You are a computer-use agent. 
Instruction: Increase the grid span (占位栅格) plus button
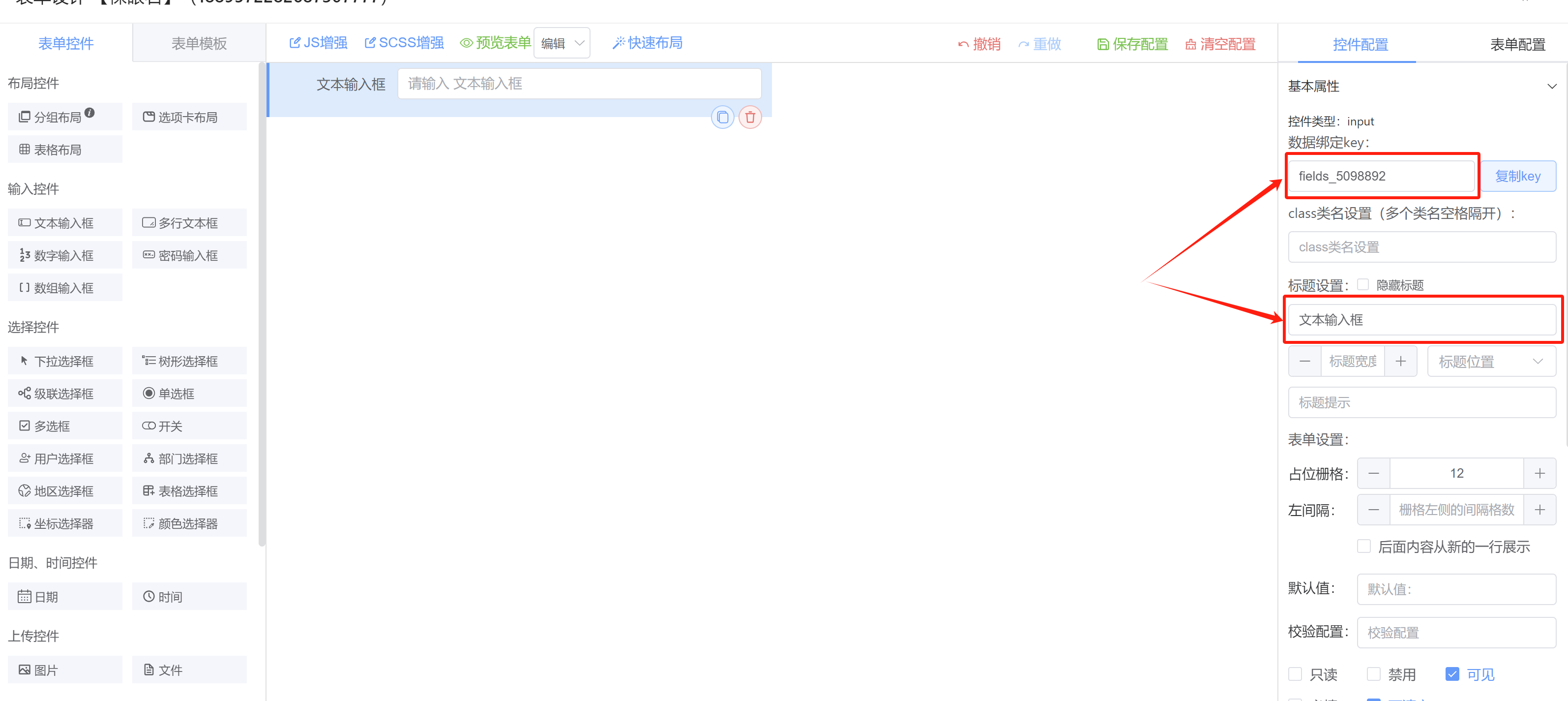(1539, 473)
